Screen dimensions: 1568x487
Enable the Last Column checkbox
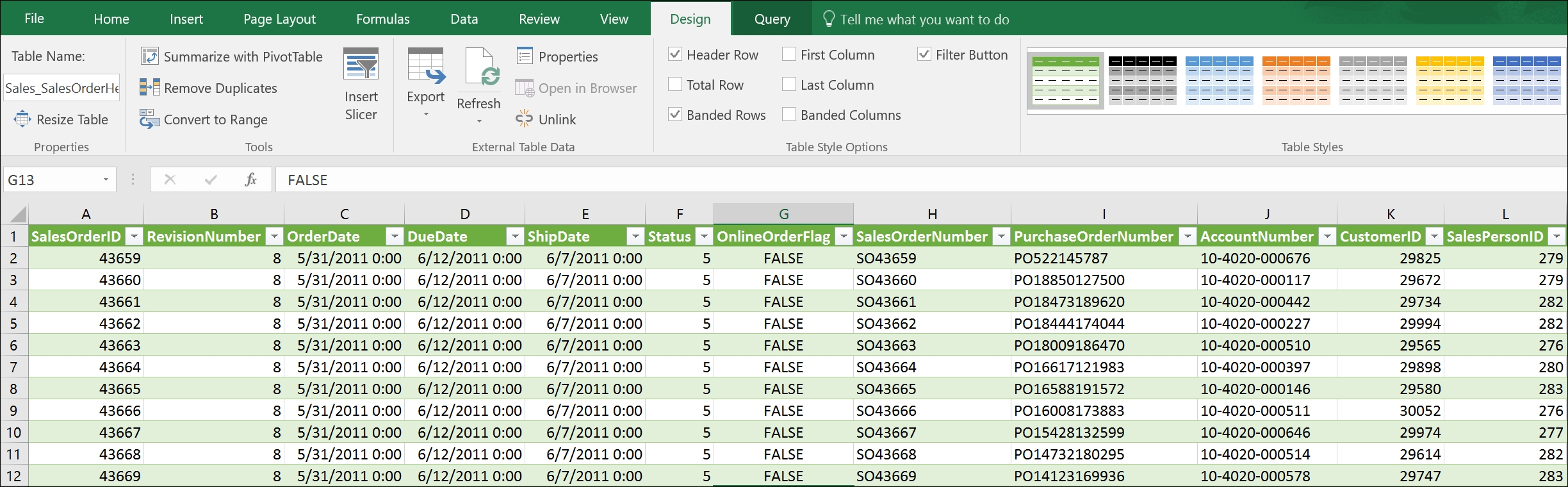(x=789, y=85)
